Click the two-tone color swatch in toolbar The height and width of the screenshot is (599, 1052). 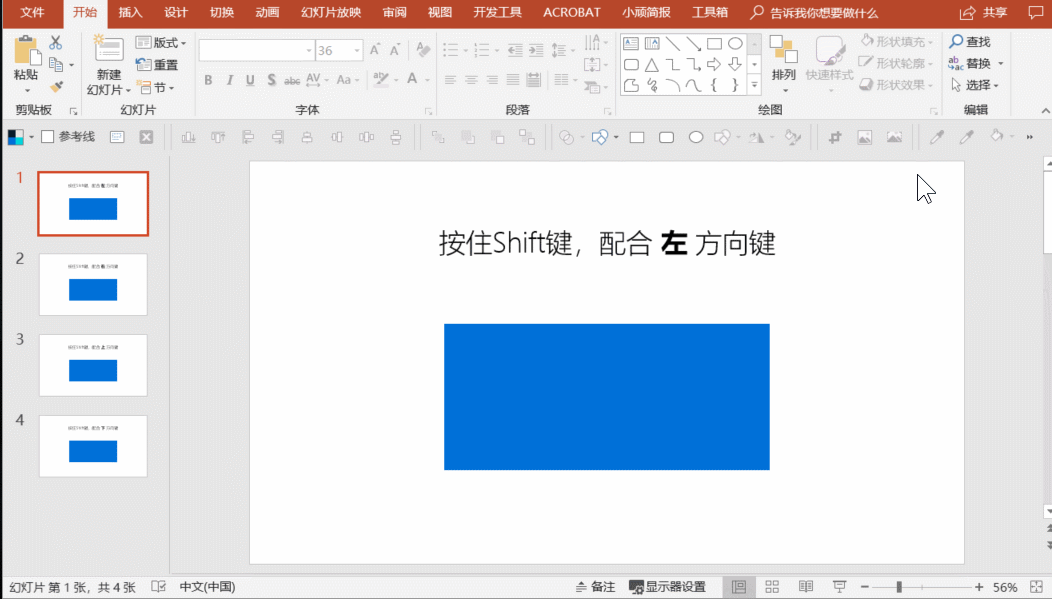[15, 138]
